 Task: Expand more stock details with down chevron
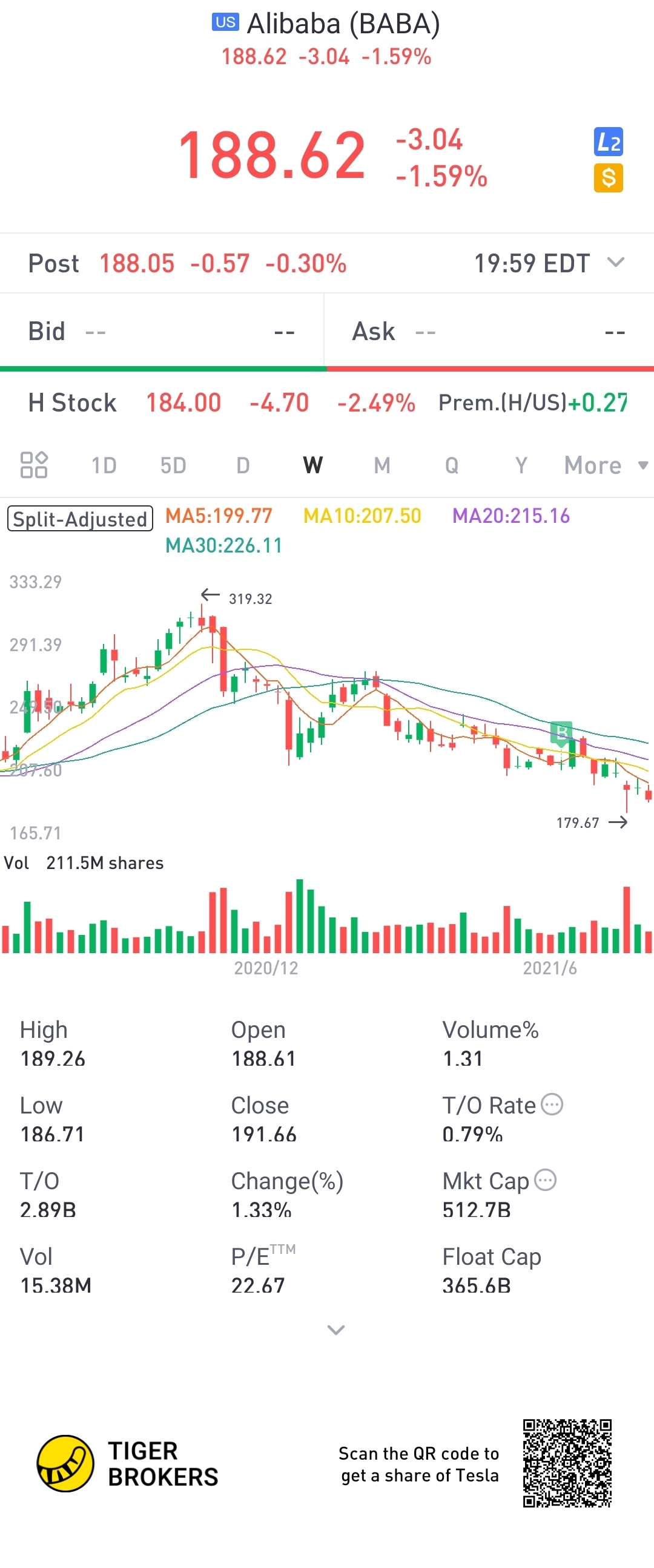[x=336, y=1330]
